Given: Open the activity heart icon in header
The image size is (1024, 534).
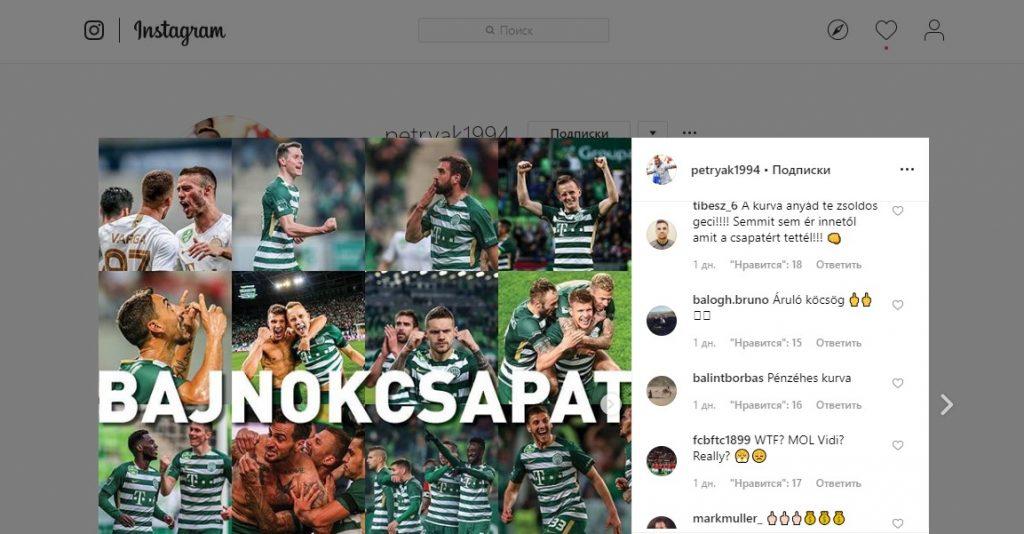Looking at the screenshot, I should [x=886, y=30].
